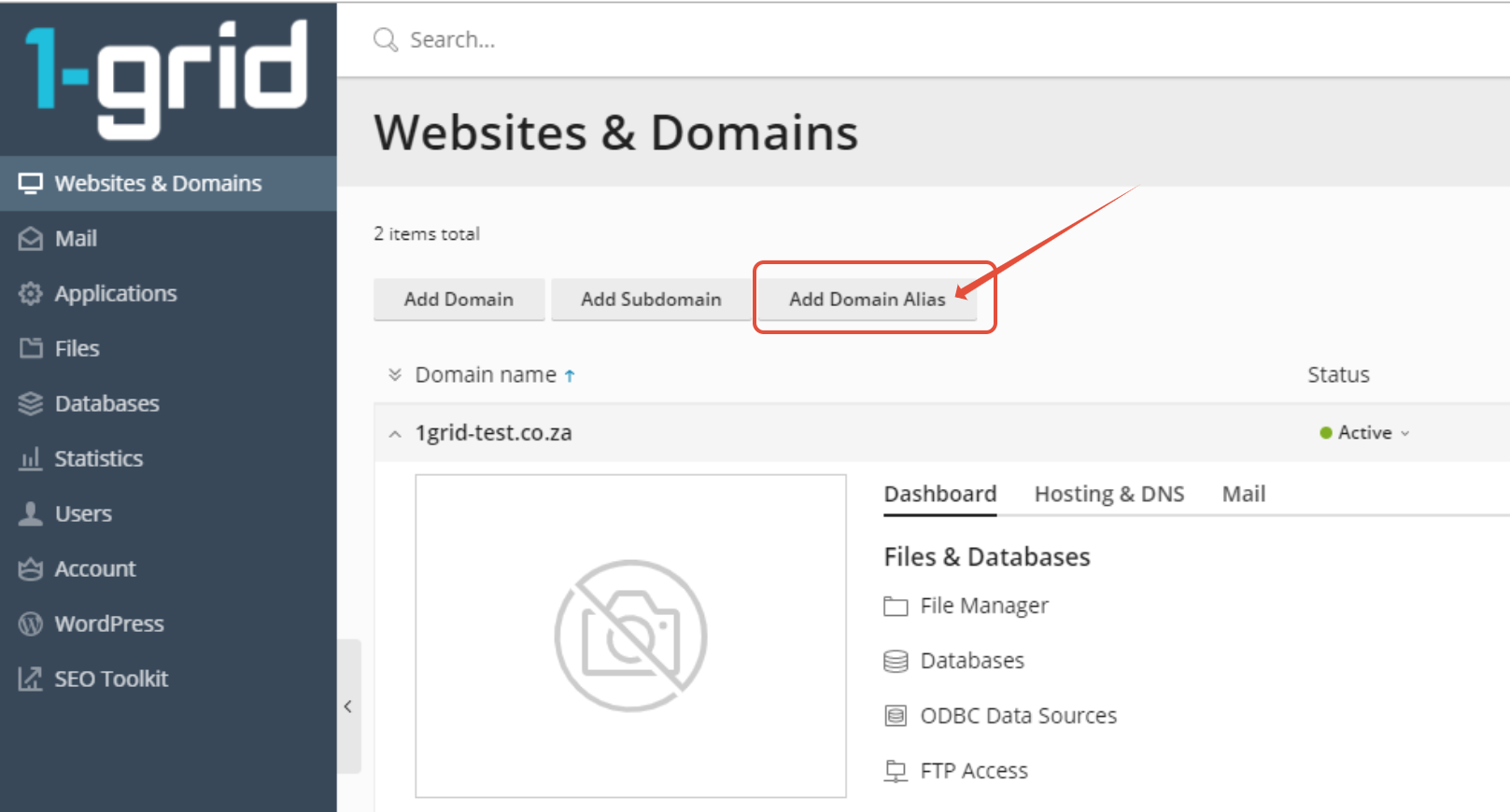1510x812 pixels.
Task: Switch to the domain Mail tab
Action: [1244, 494]
